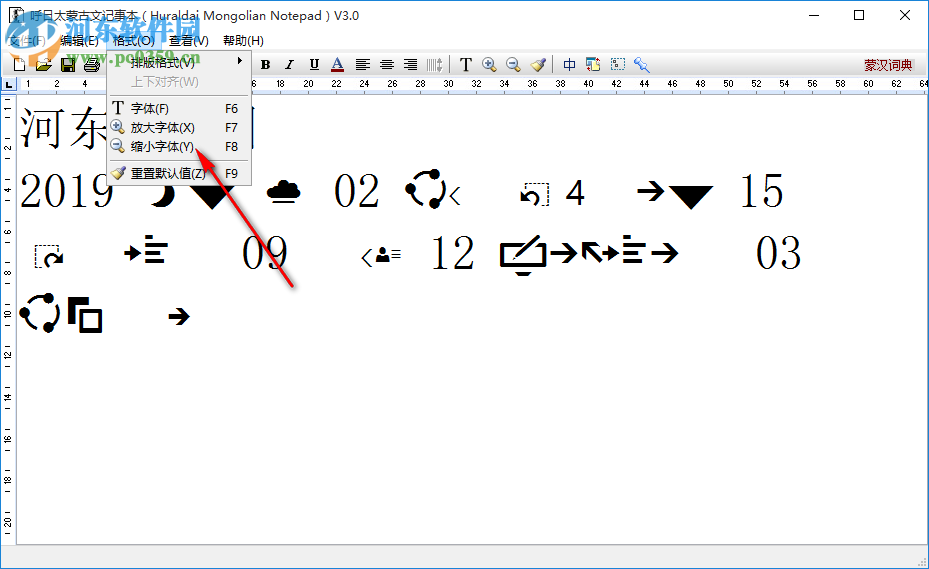Click the toolbar brush reset icon
Image resolution: width=929 pixels, height=569 pixels.
tap(538, 65)
